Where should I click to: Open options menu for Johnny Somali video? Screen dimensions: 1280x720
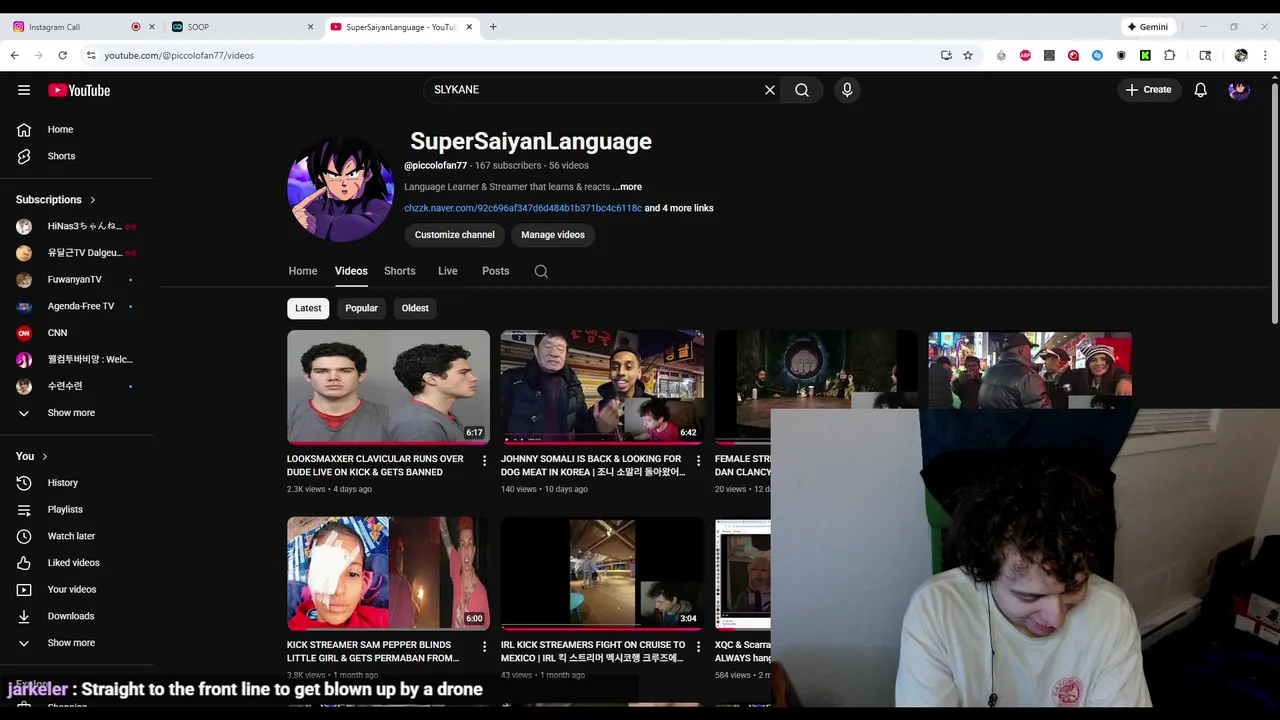[699, 461]
